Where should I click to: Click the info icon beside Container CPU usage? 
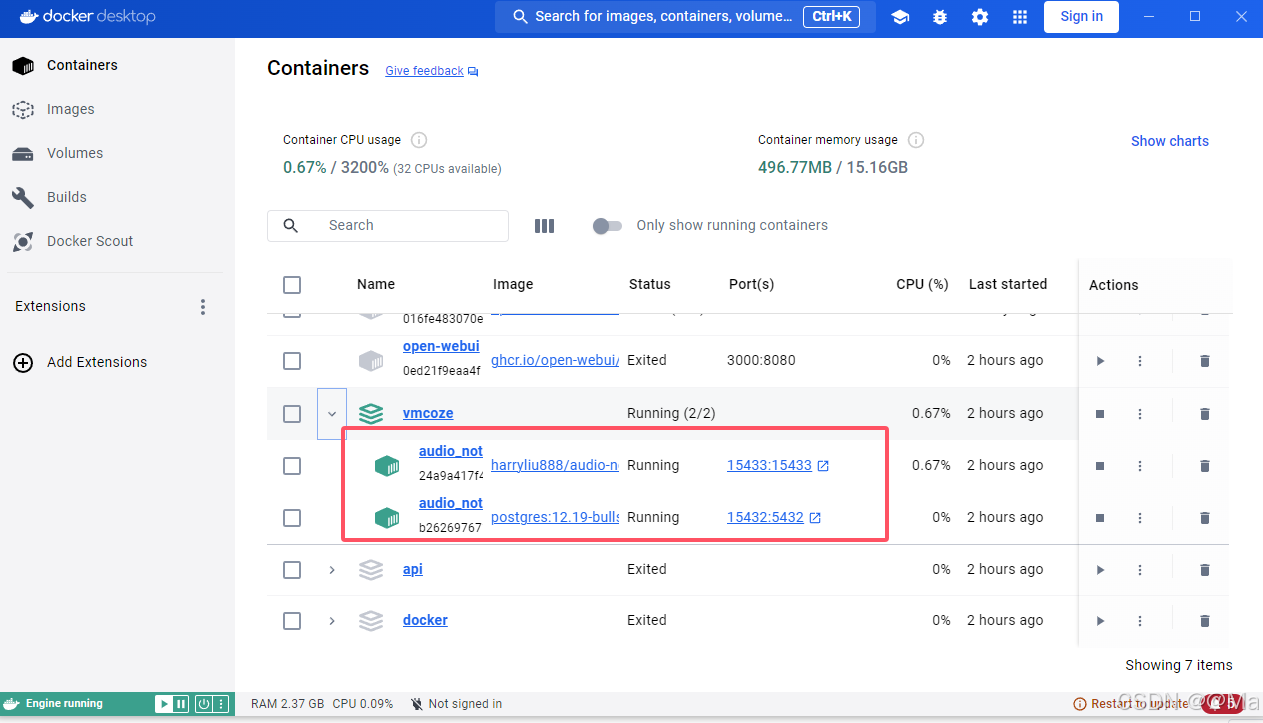[419, 140]
